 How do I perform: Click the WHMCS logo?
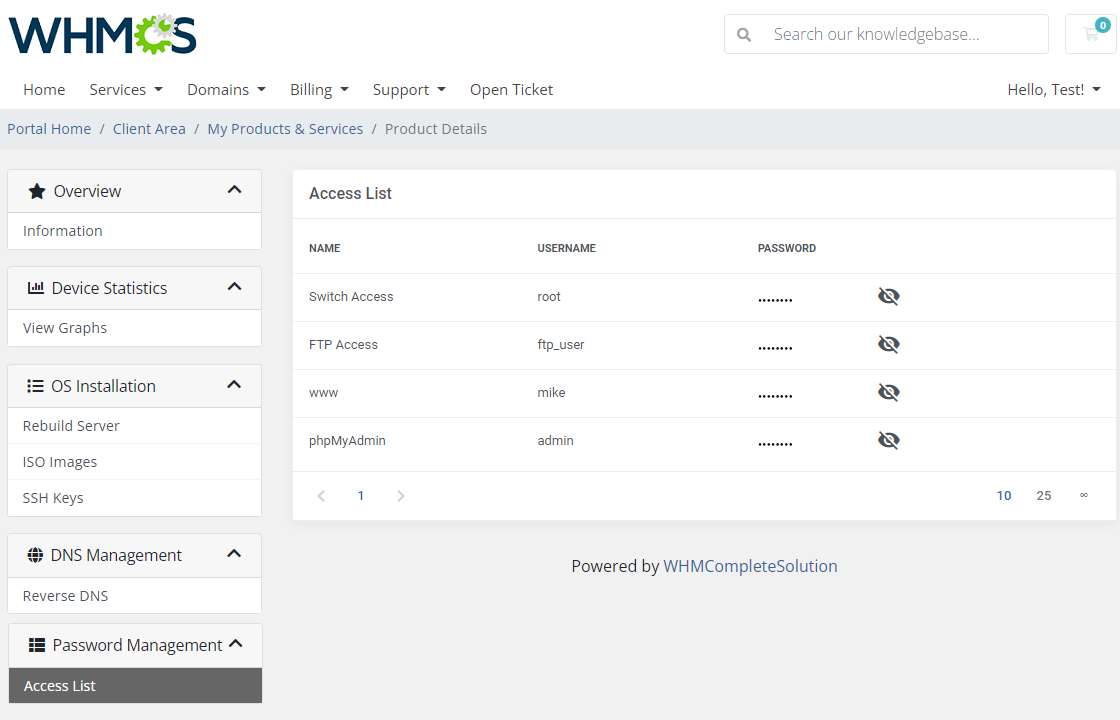(x=103, y=34)
